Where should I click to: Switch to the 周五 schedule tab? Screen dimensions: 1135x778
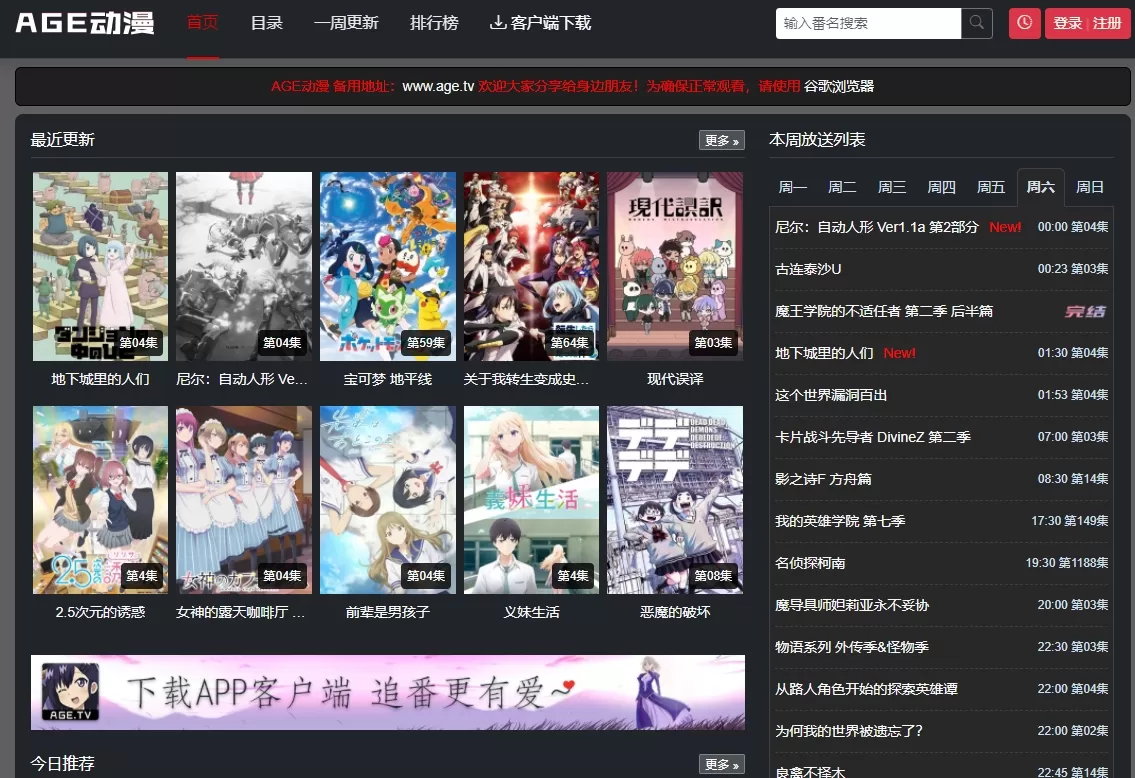tap(991, 187)
